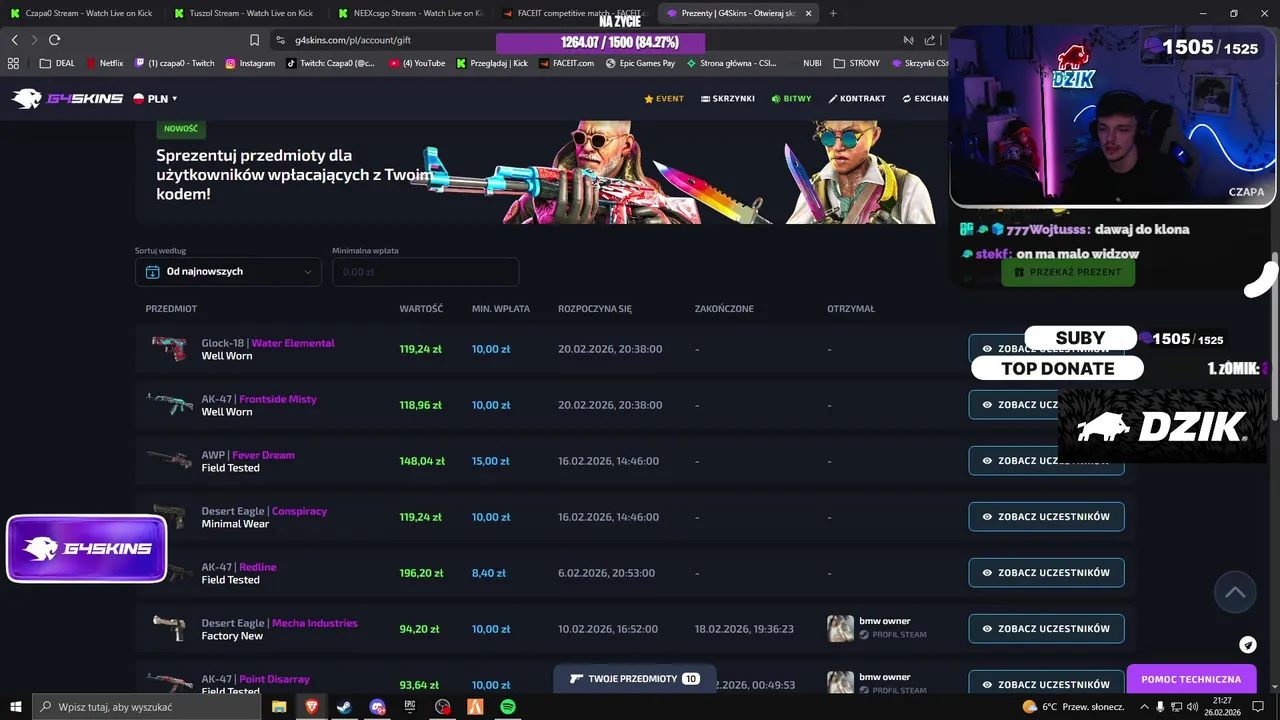
Task: Open the Epic Games Pay bookmark
Action: click(640, 63)
